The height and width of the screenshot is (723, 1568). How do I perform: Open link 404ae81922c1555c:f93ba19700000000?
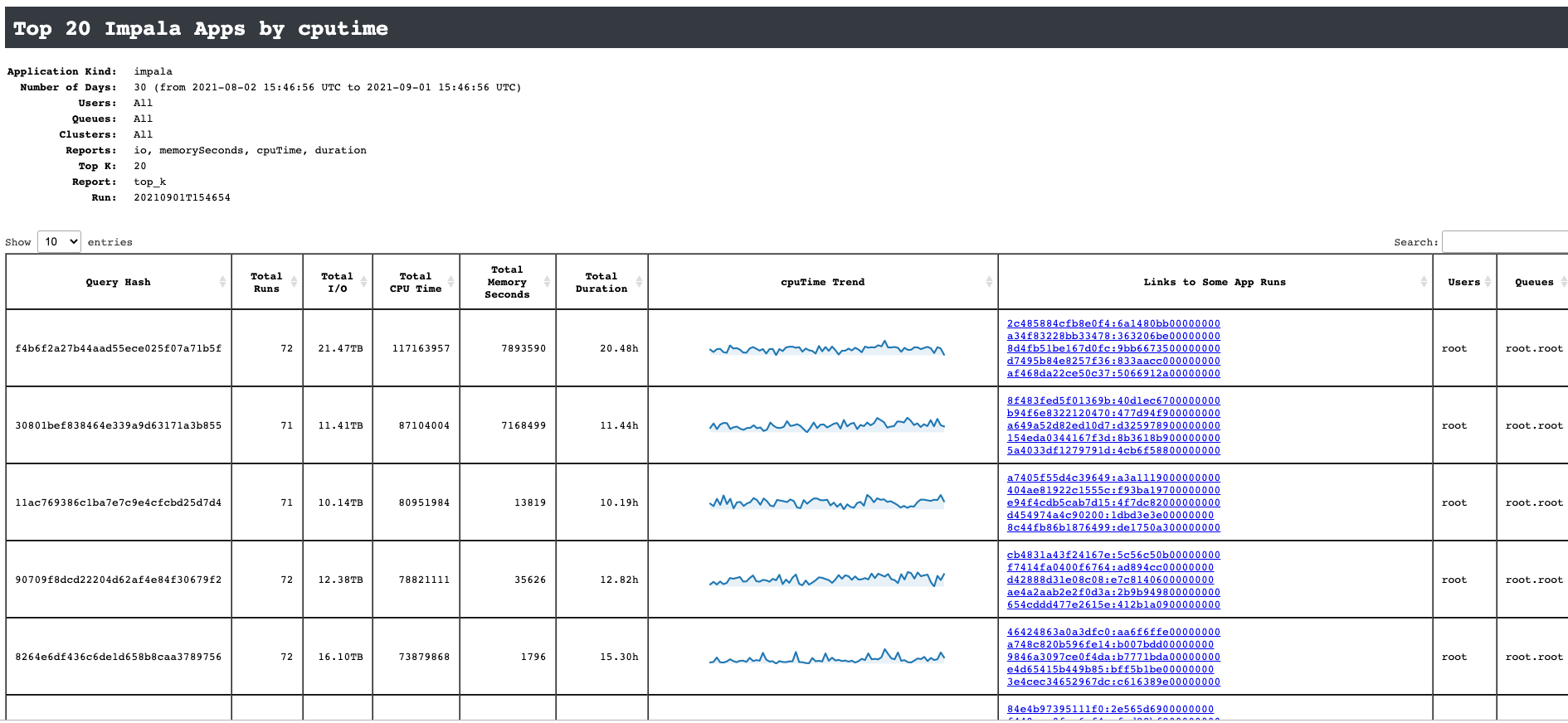point(1113,490)
